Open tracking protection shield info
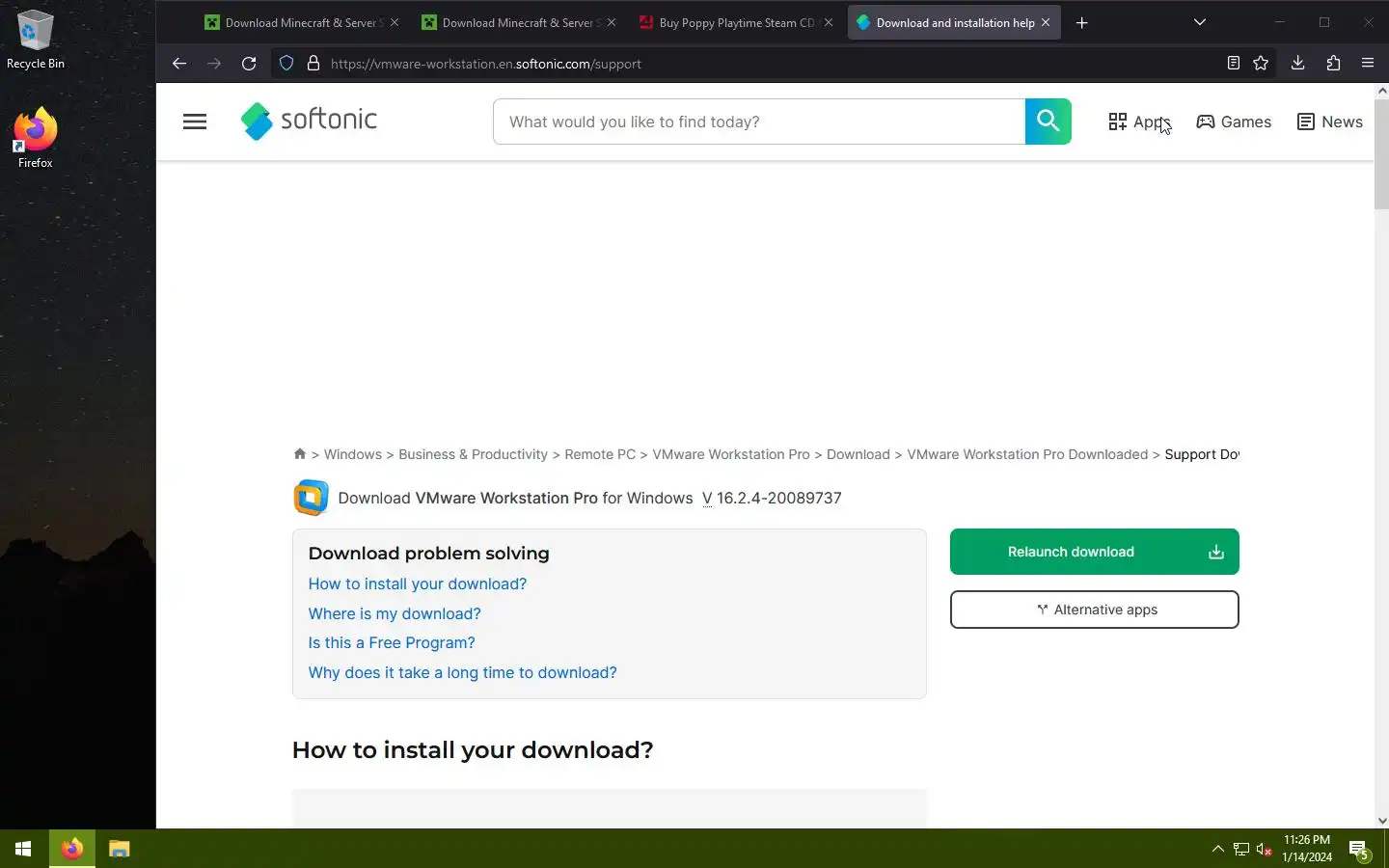The image size is (1389, 868). pos(286,64)
